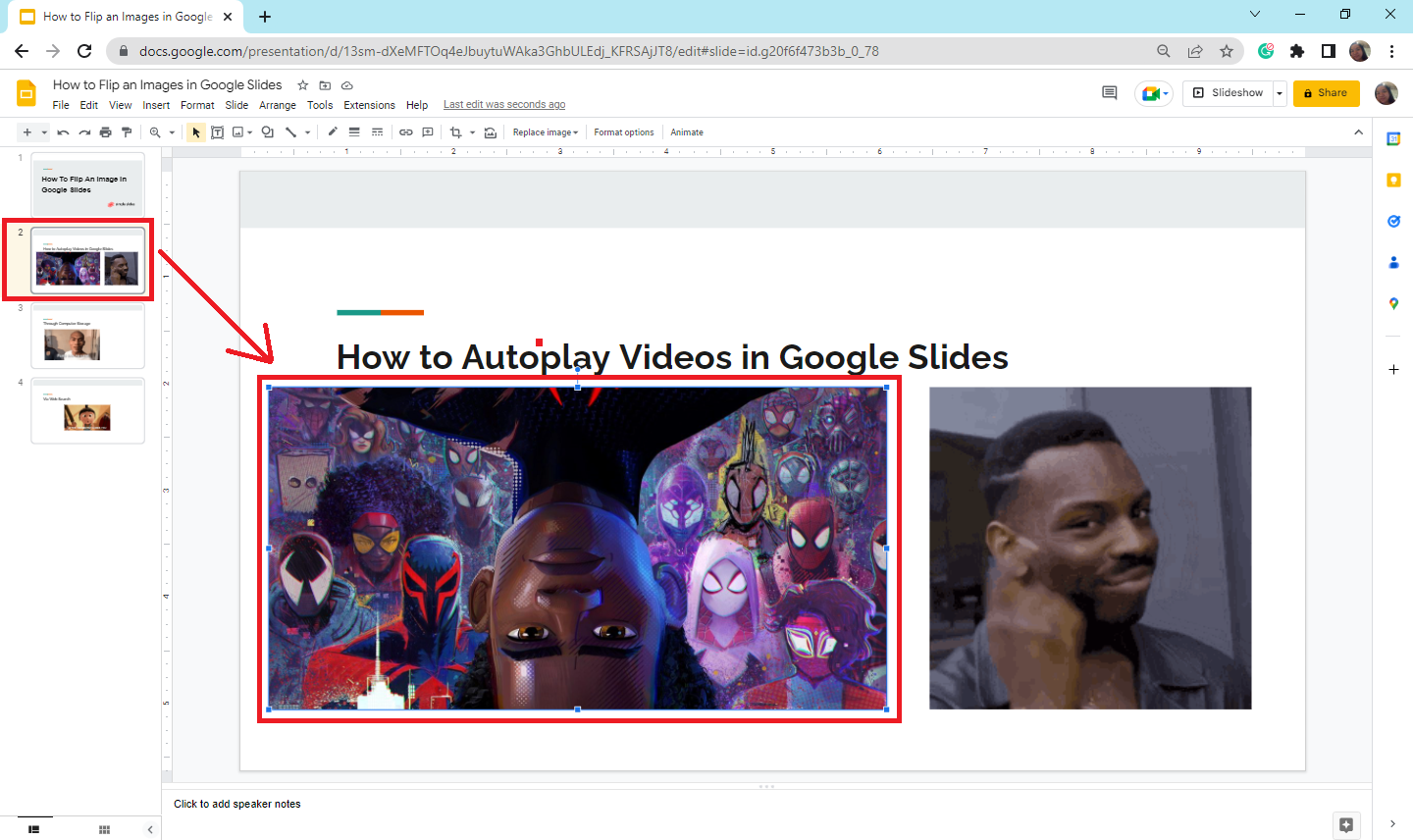Open the Maps side panel icon
1413x840 pixels.
(1393, 304)
